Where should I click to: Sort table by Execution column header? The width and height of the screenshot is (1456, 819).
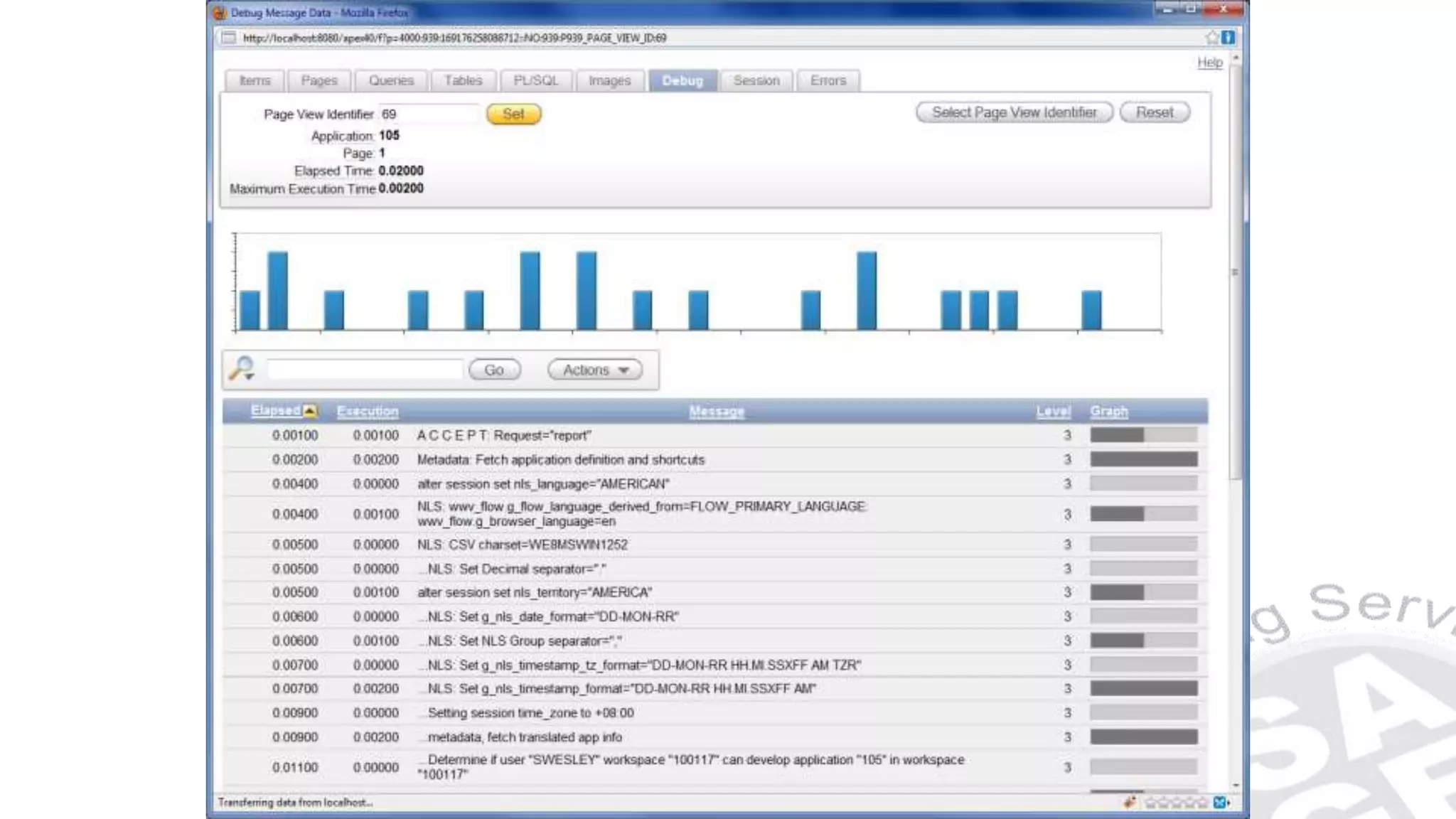tap(368, 411)
